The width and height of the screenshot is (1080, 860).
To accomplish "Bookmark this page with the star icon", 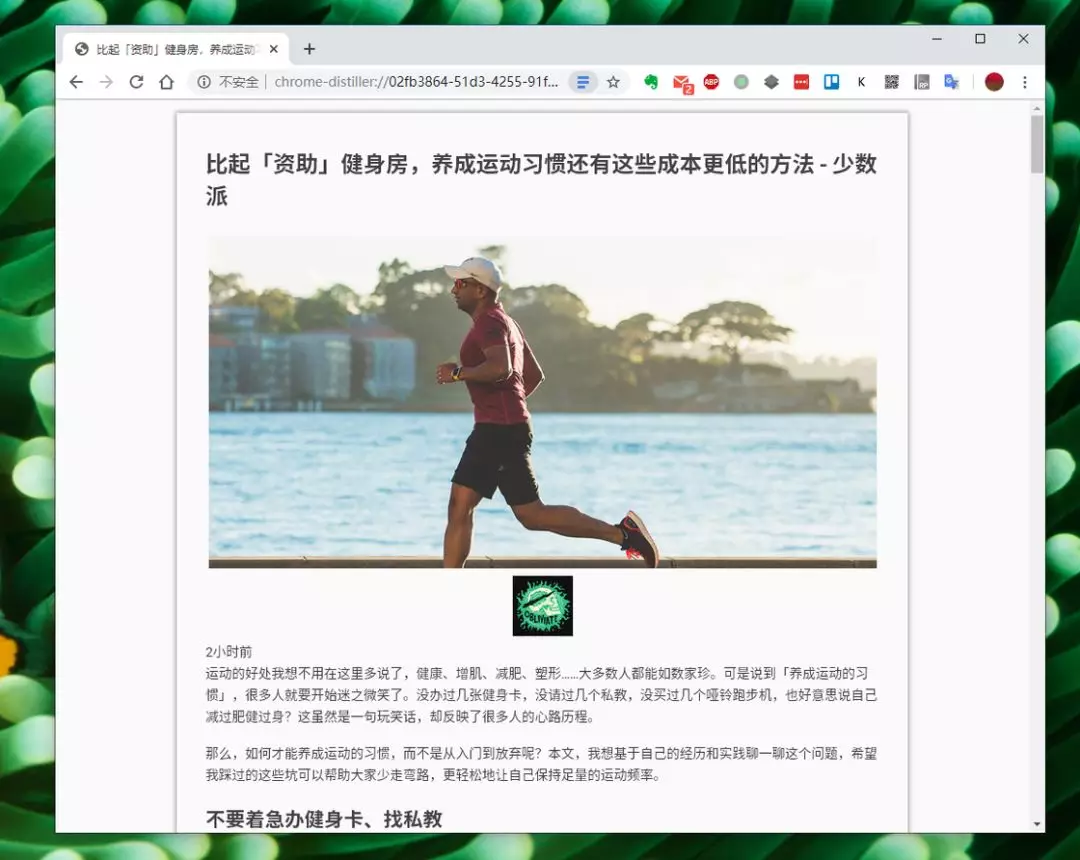I will tap(613, 82).
